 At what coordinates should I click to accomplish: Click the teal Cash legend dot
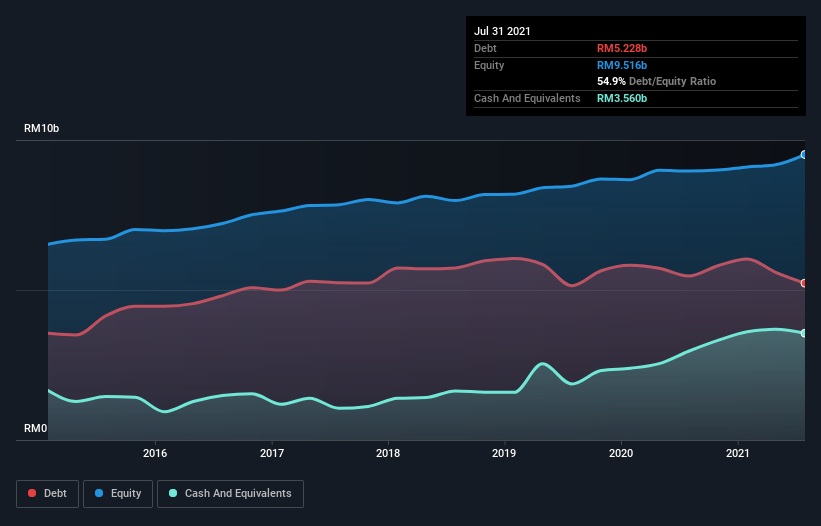[173, 493]
